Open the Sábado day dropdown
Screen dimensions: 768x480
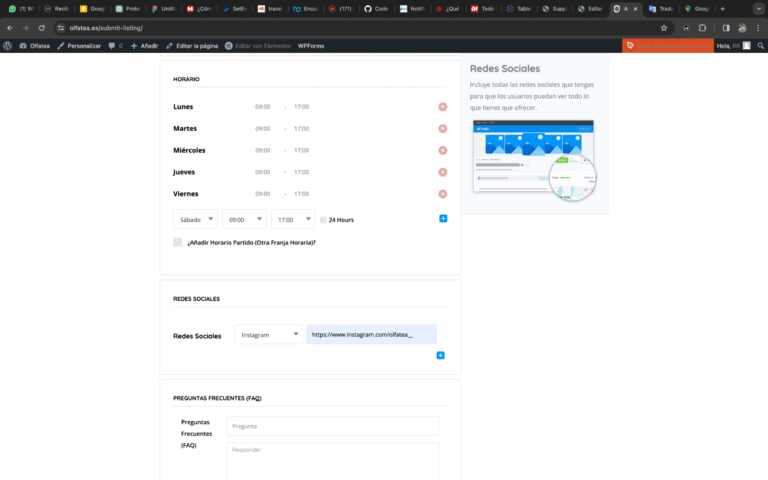point(195,219)
